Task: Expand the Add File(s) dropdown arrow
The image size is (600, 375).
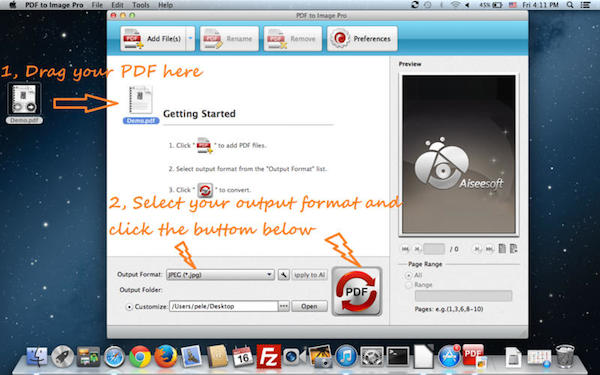Action: (x=190, y=39)
